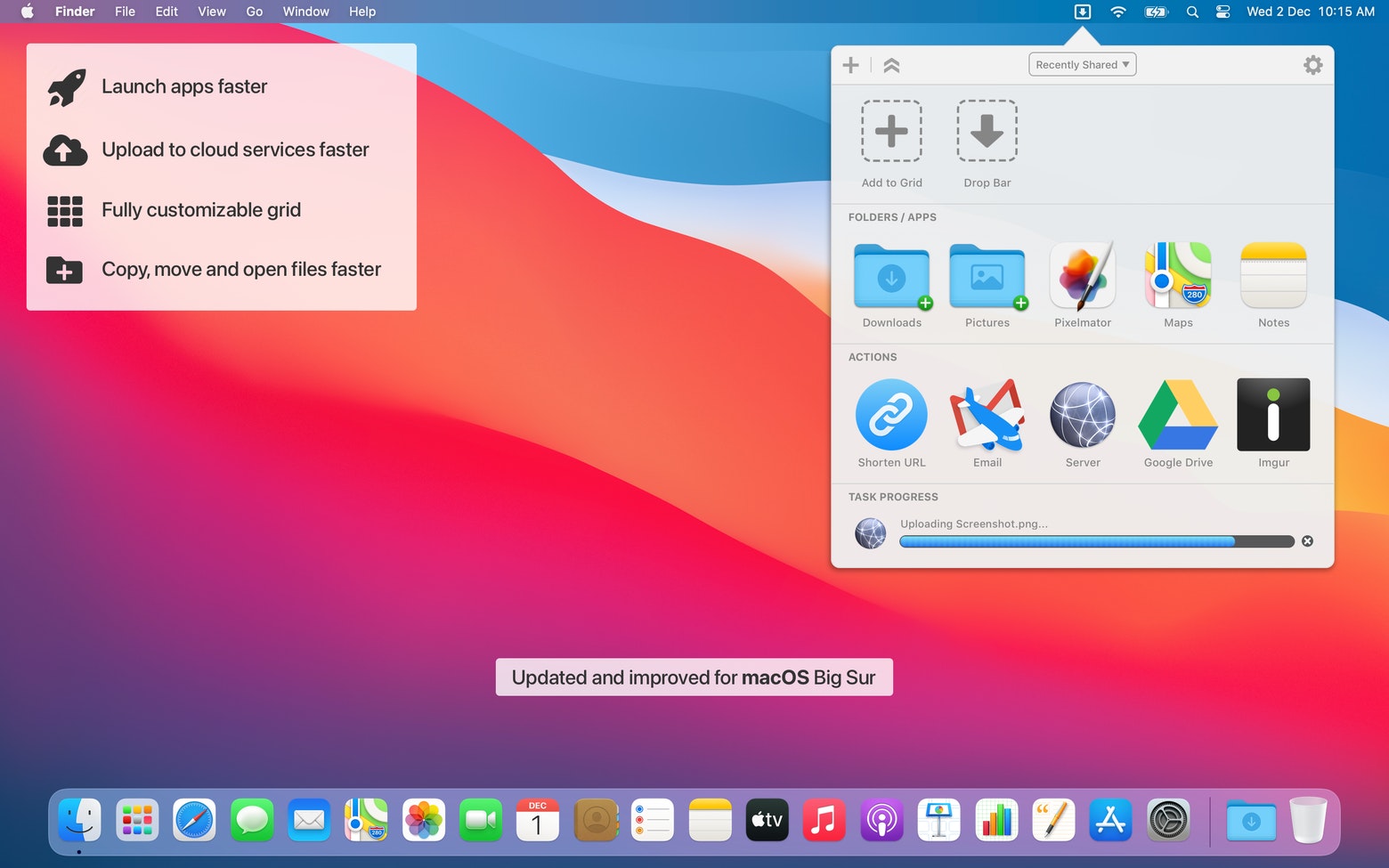
Task: Click the upload progress bar for Screenshot.png
Action: [x=1095, y=540]
